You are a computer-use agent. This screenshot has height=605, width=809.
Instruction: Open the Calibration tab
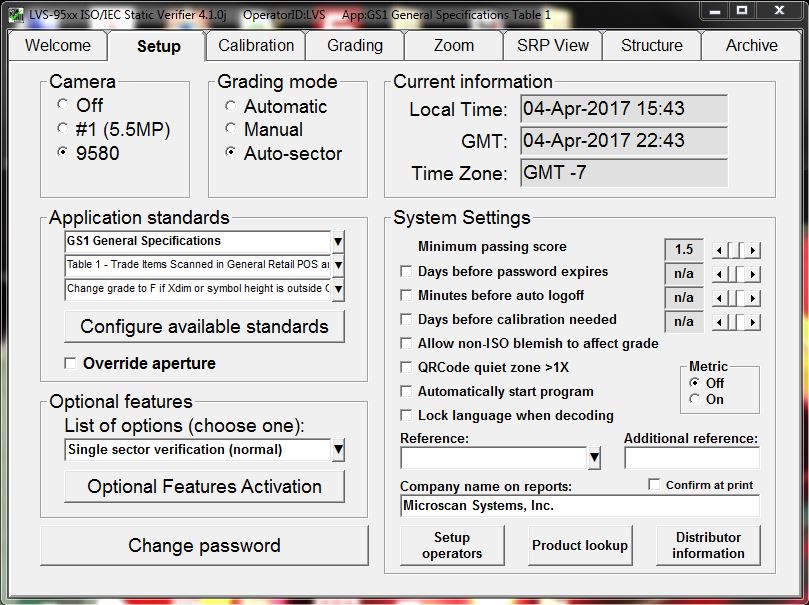(256, 45)
